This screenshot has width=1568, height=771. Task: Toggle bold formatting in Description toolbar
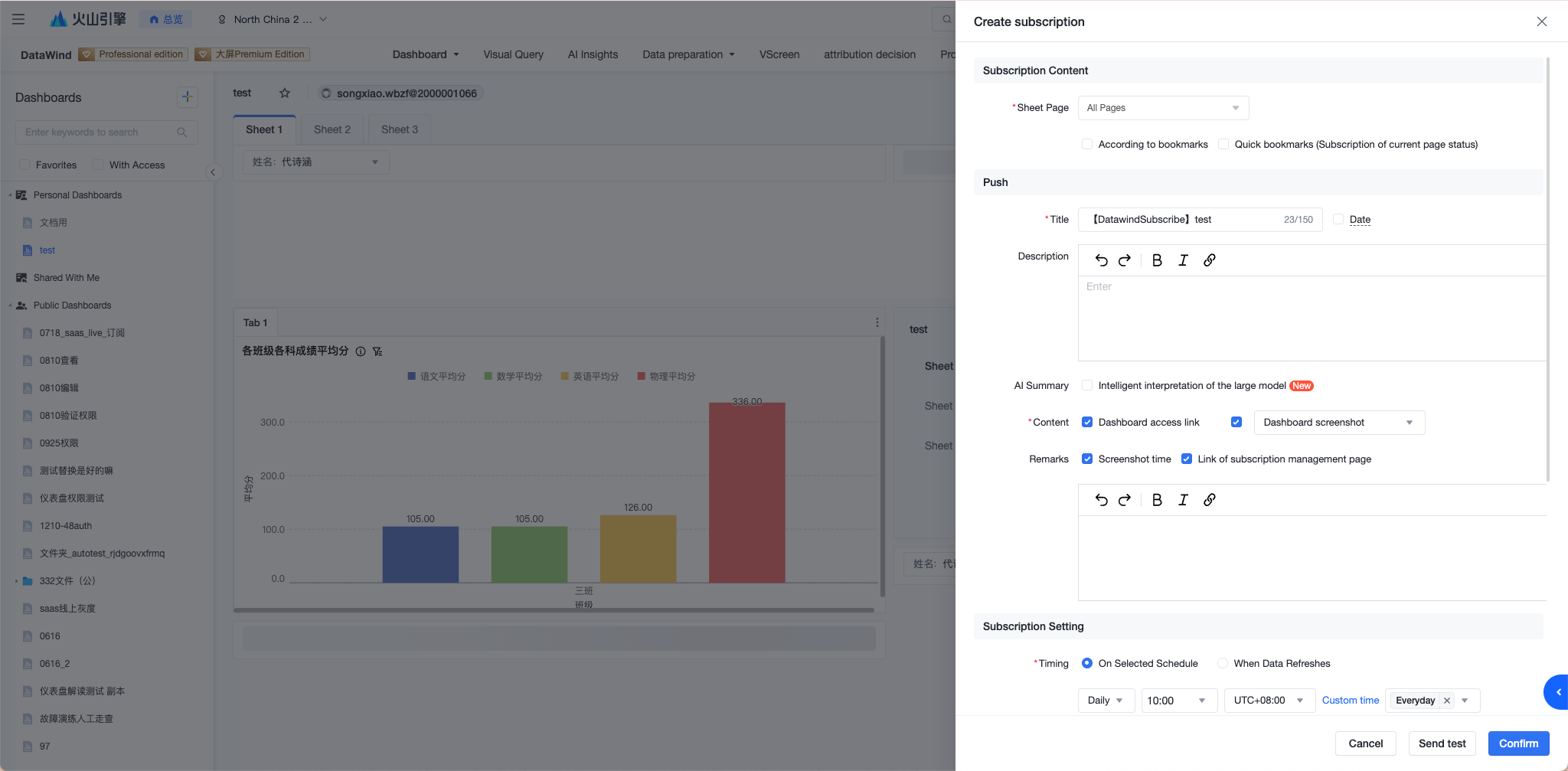1157,260
